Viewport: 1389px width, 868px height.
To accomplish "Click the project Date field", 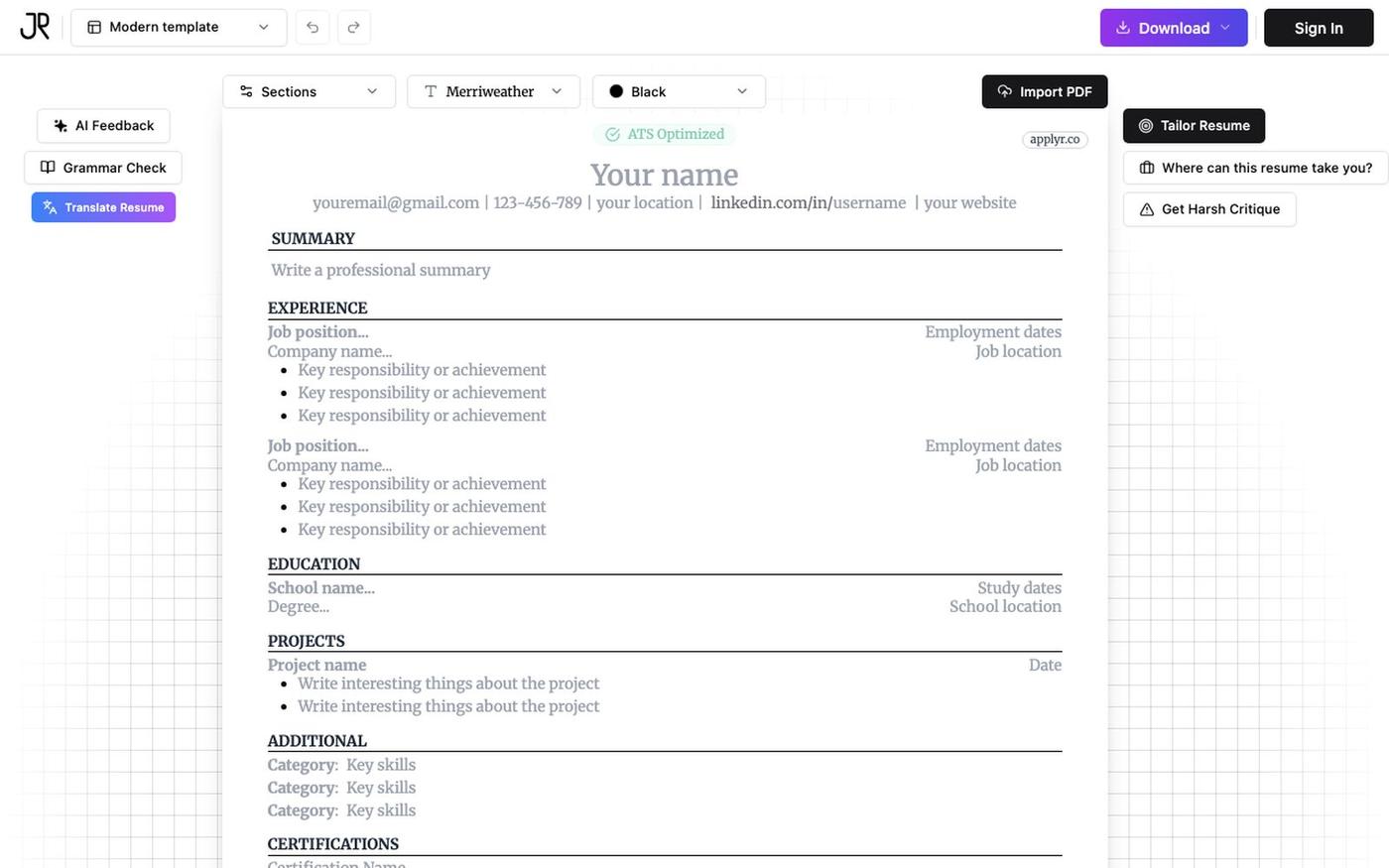I will 1045,665.
